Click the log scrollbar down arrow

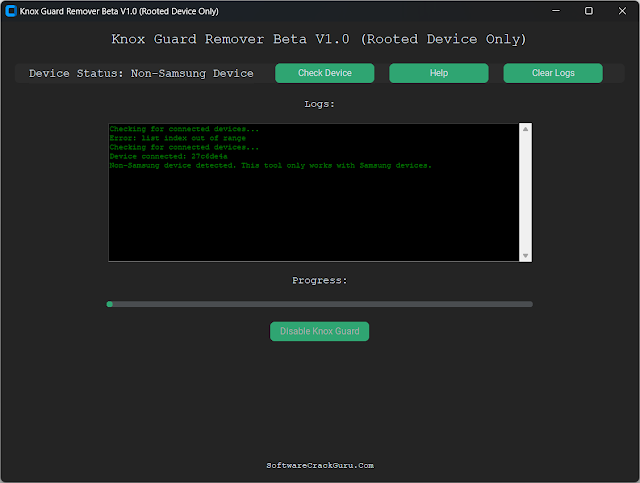coord(525,256)
